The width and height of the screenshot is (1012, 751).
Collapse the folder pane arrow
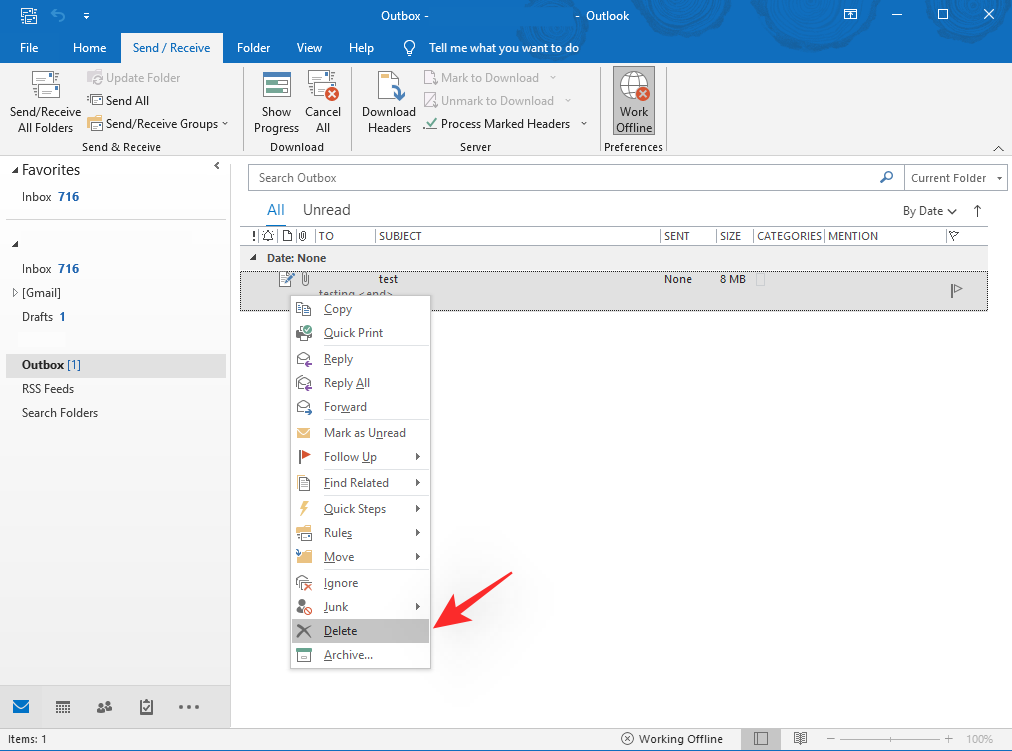click(x=217, y=166)
